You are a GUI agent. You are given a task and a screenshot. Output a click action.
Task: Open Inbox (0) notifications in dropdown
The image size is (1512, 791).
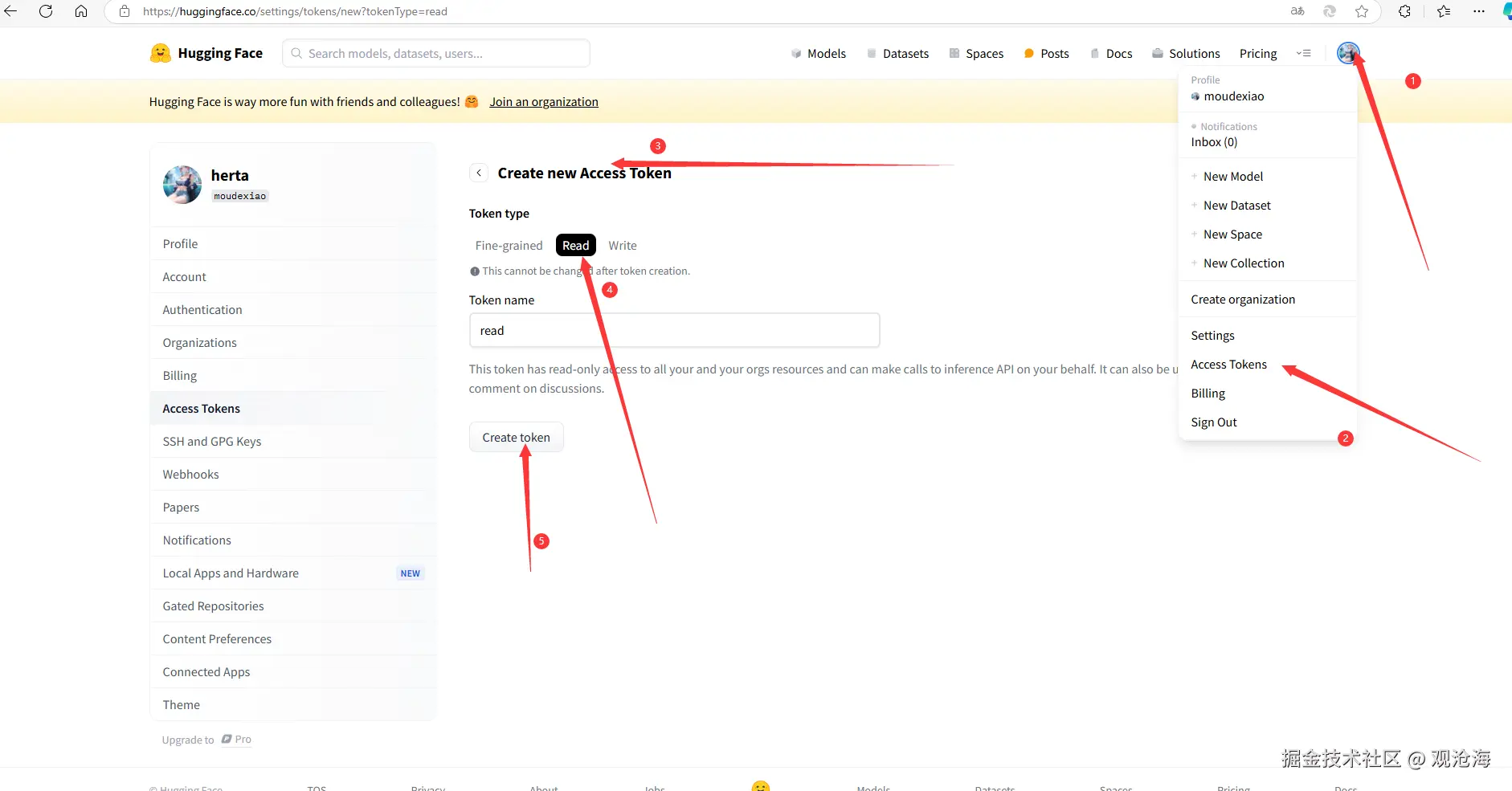click(1267, 142)
